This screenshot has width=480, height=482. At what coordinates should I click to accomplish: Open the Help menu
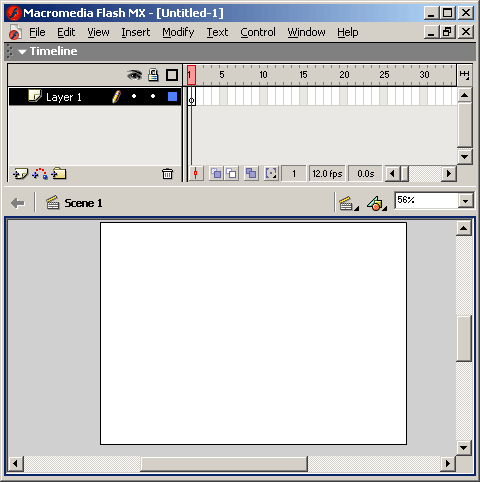348,32
